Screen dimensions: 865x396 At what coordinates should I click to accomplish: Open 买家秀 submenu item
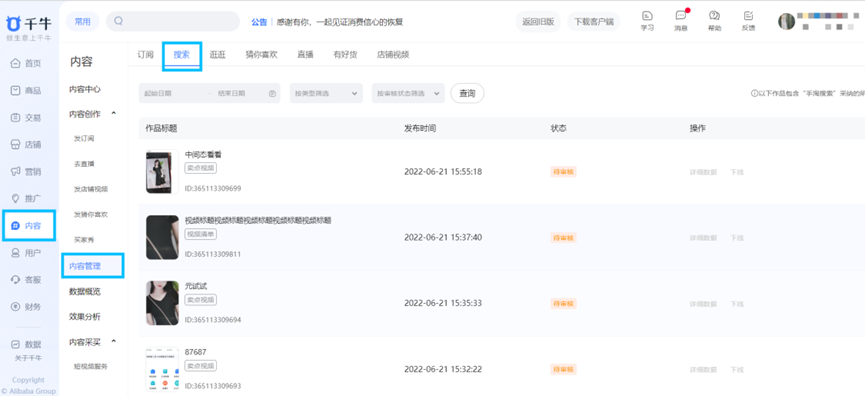(x=84, y=240)
